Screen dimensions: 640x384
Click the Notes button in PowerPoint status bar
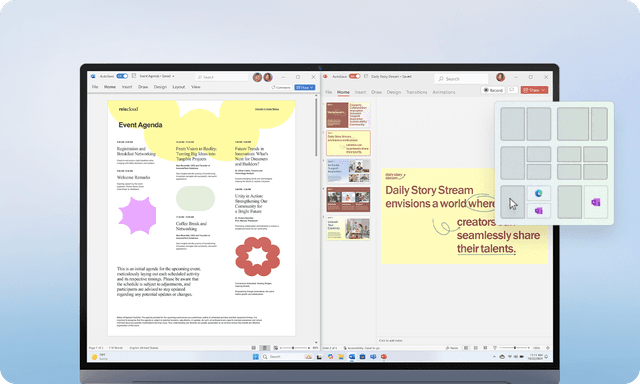(x=451, y=348)
